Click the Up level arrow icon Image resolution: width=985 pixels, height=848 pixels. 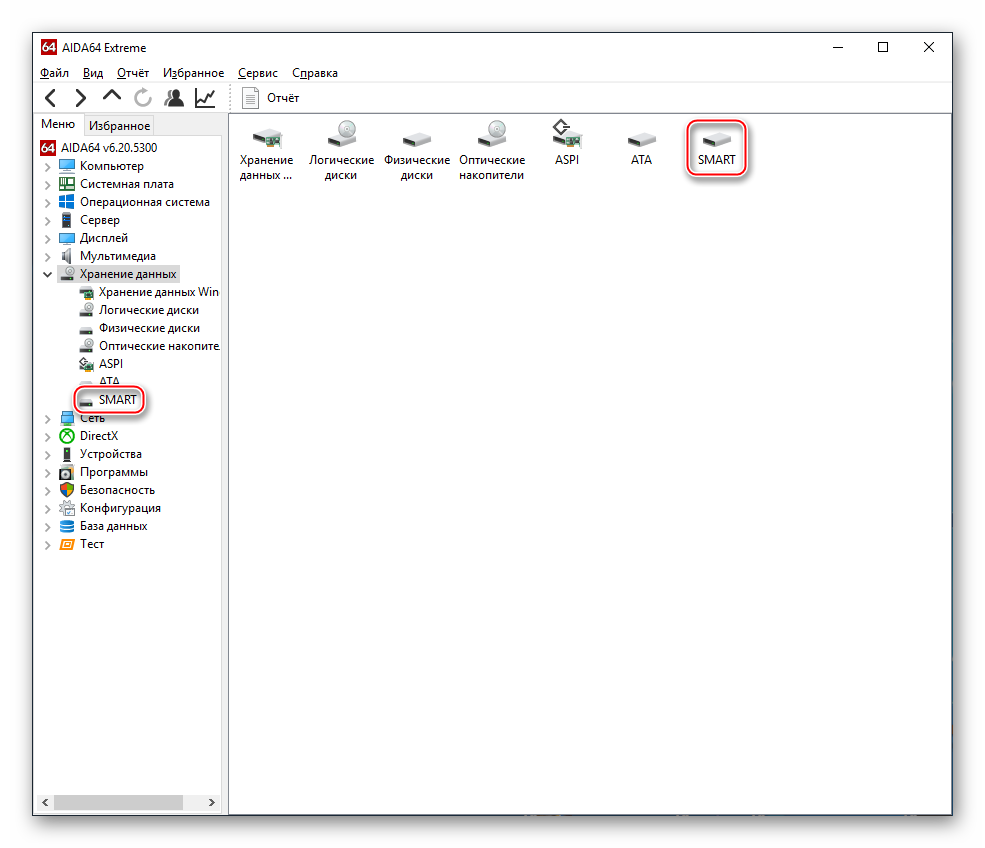pos(112,97)
